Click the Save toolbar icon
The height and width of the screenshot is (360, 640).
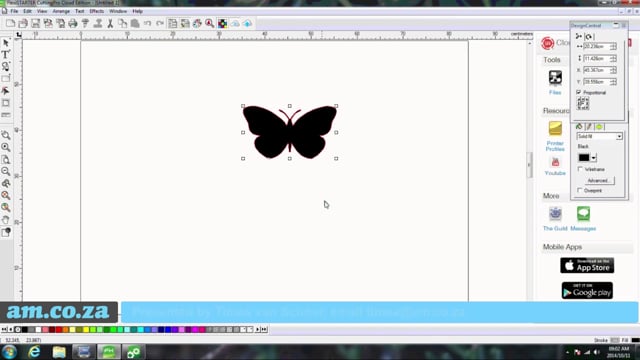pos(36,24)
